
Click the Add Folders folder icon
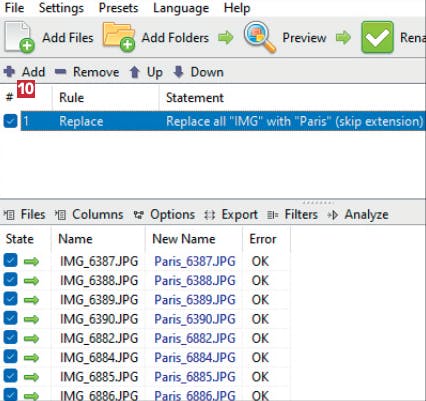point(119,37)
